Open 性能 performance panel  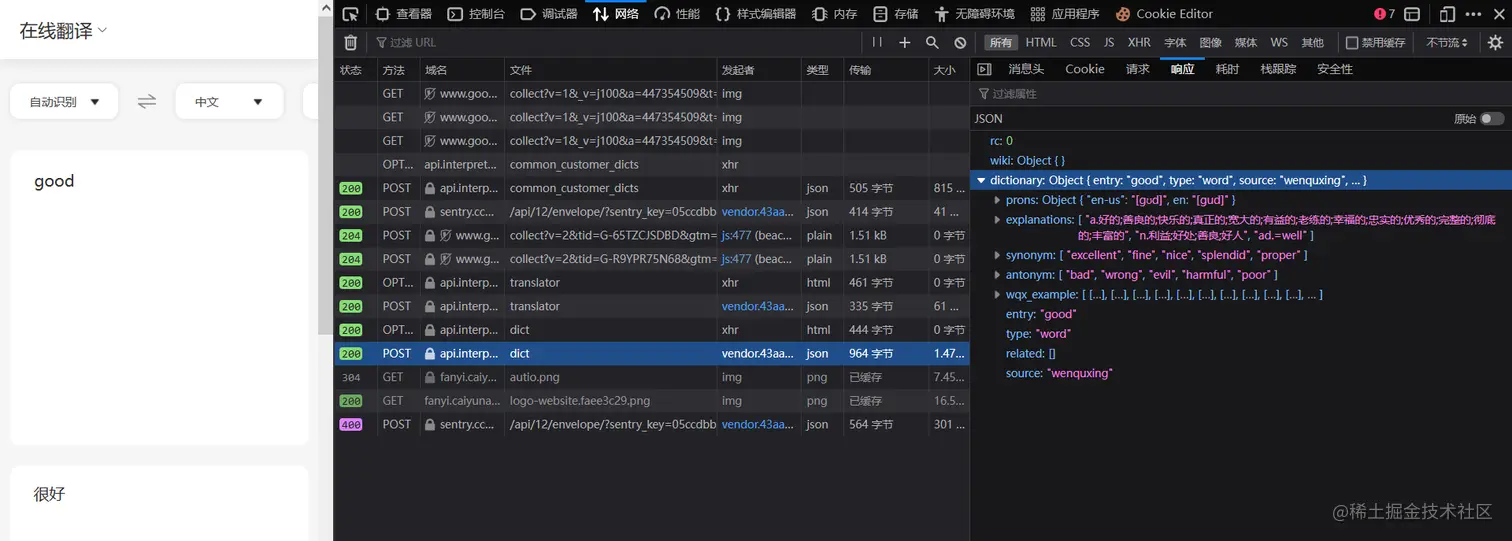(677, 14)
